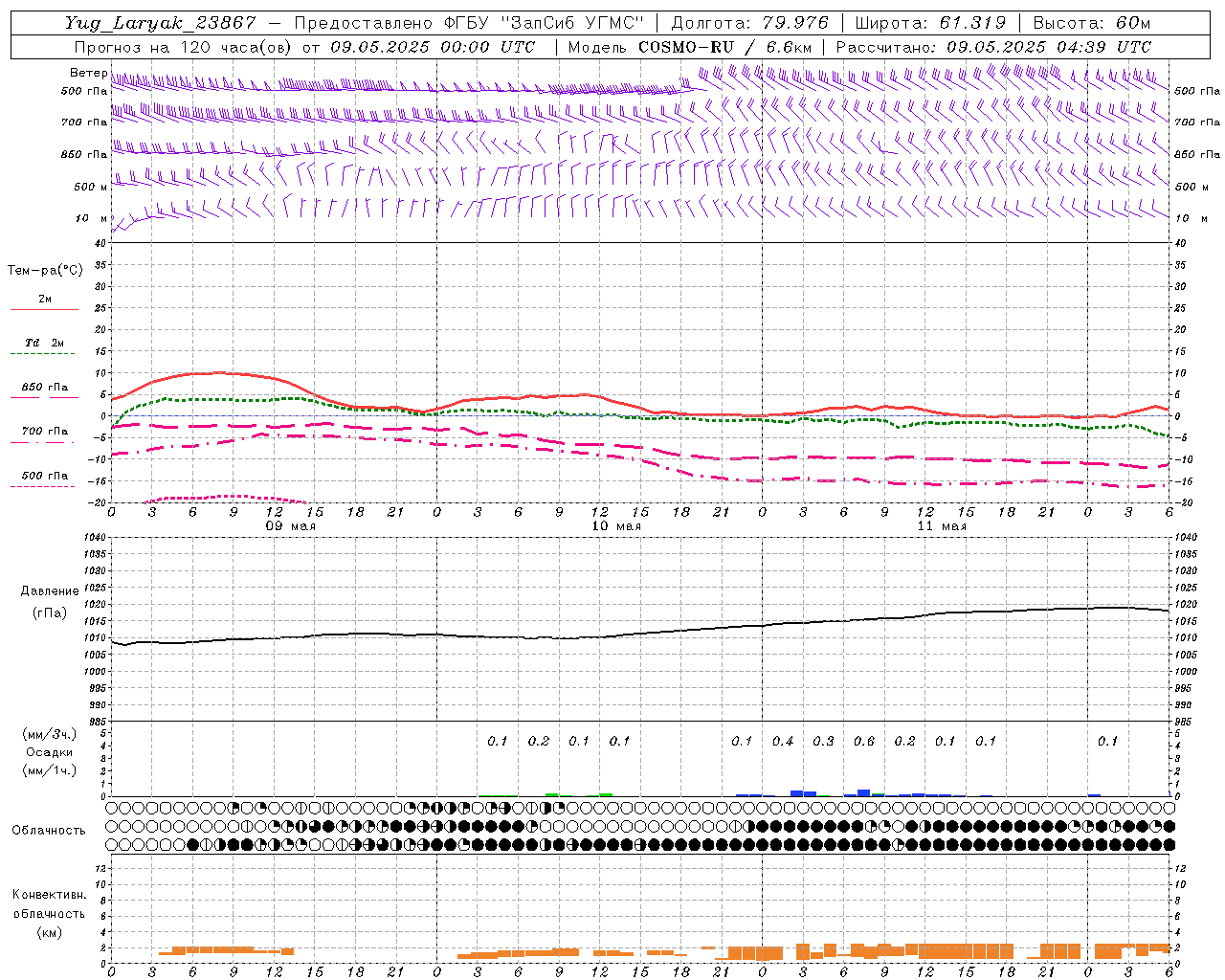Click the '(гПа)' unit label under Давление
Image resolution: width=1225 pixels, height=980 pixels.
(x=50, y=613)
